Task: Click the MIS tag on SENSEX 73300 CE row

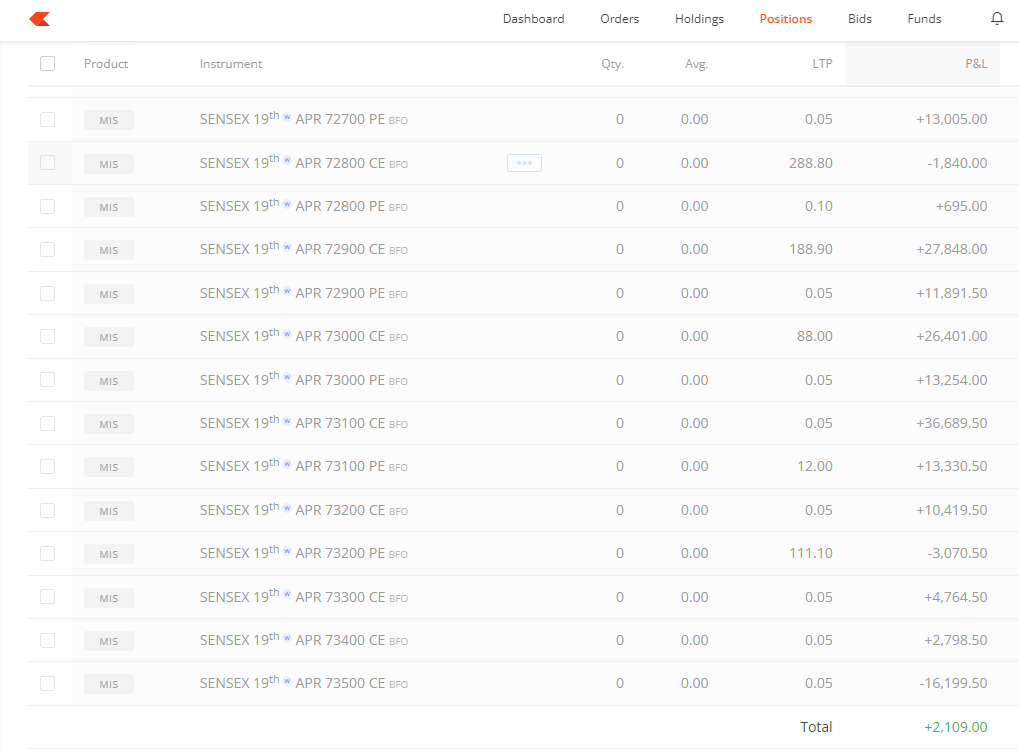Action: click(108, 597)
